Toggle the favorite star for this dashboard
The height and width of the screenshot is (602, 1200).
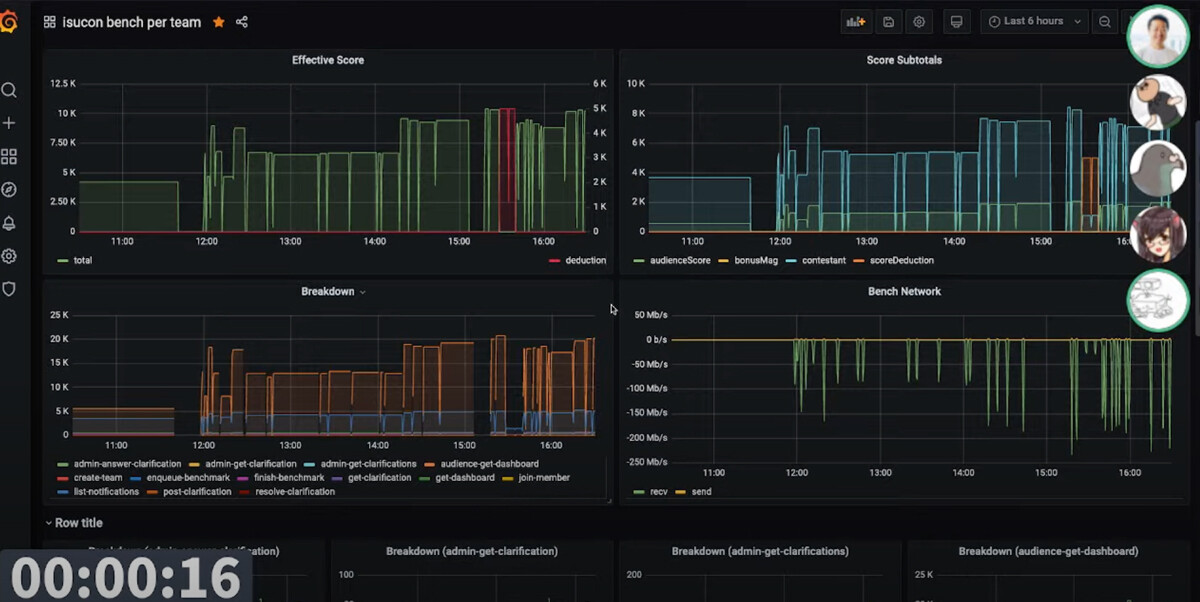coord(219,22)
